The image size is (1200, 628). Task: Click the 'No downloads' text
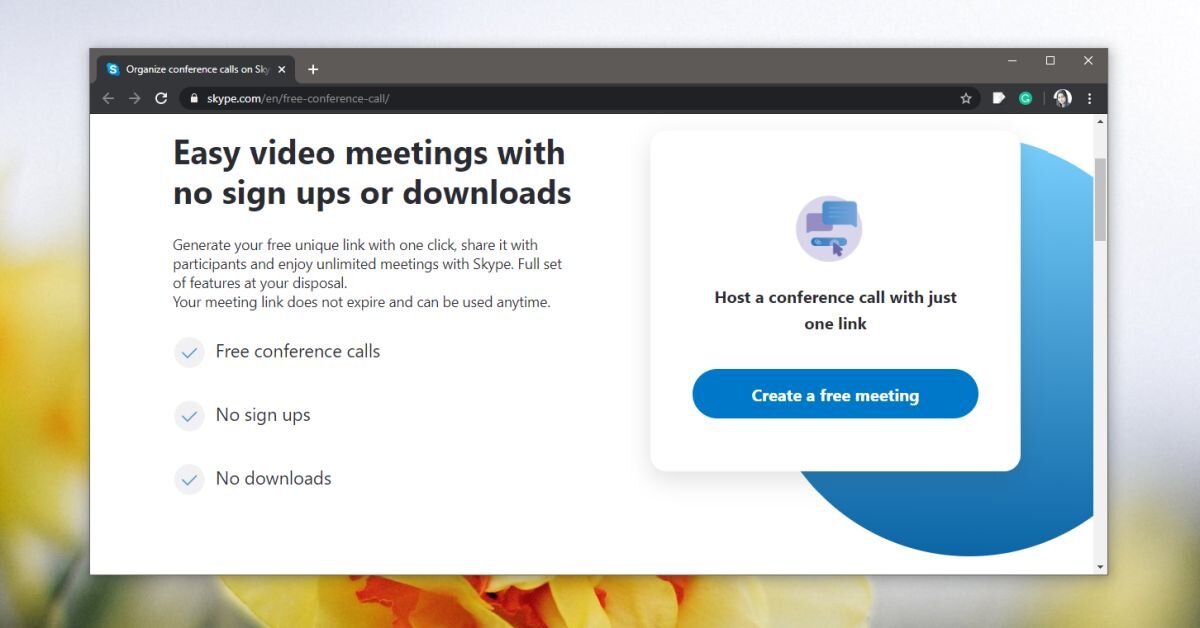click(x=273, y=478)
